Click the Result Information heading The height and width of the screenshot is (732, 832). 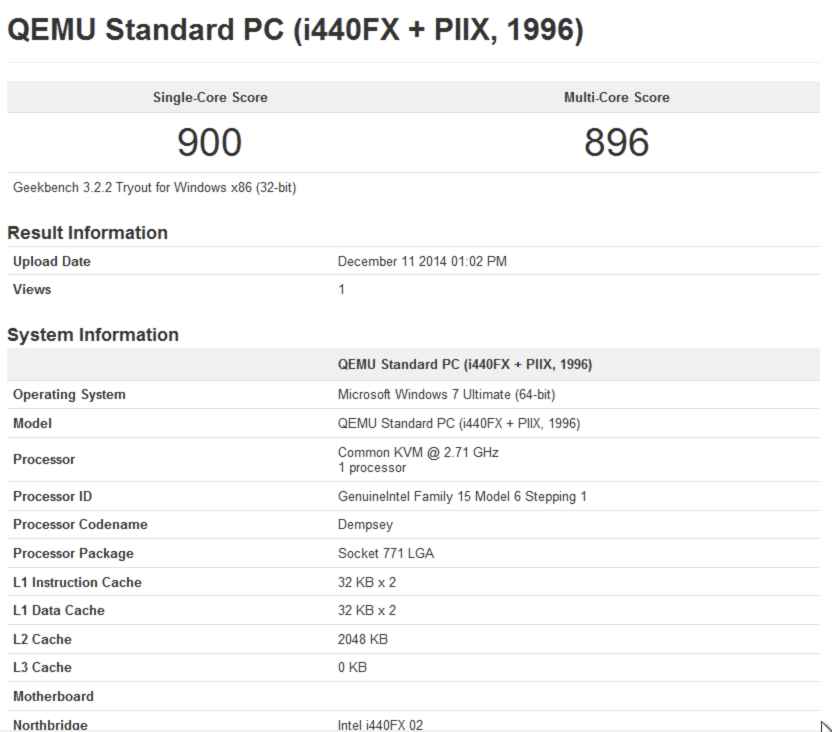pyautogui.click(x=87, y=233)
